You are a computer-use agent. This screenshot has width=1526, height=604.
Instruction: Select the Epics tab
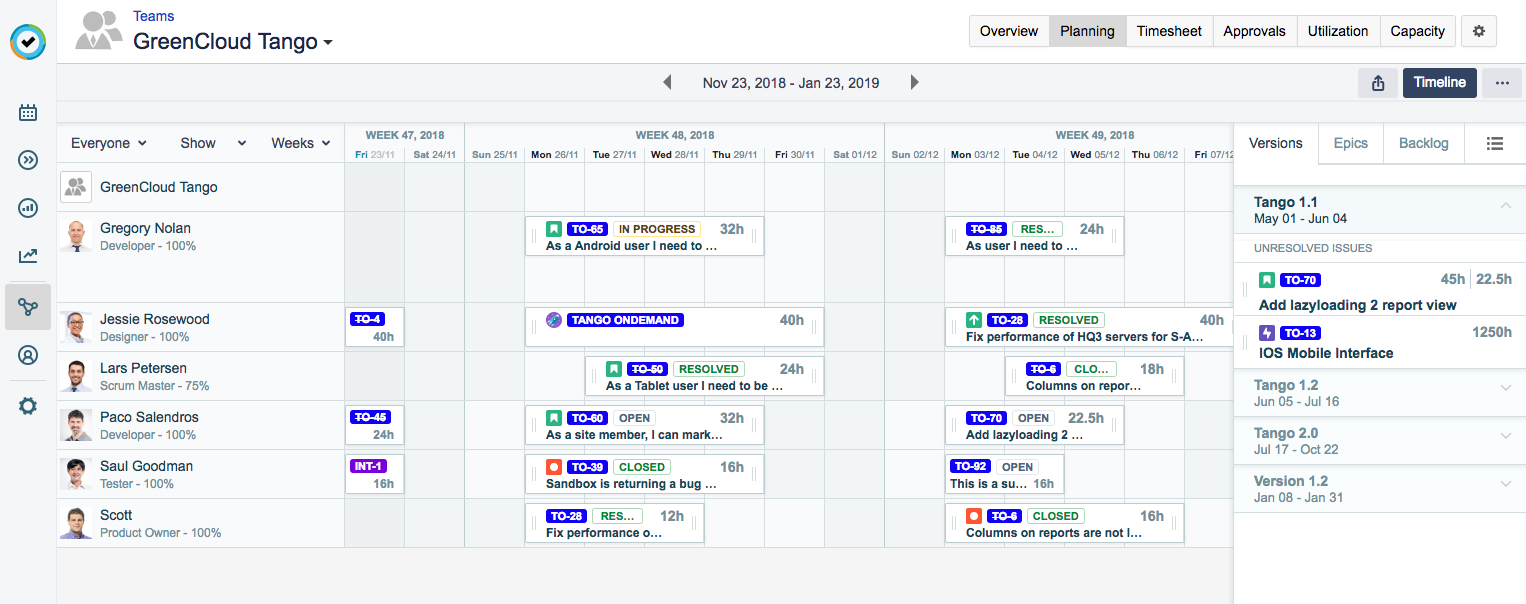point(1350,143)
